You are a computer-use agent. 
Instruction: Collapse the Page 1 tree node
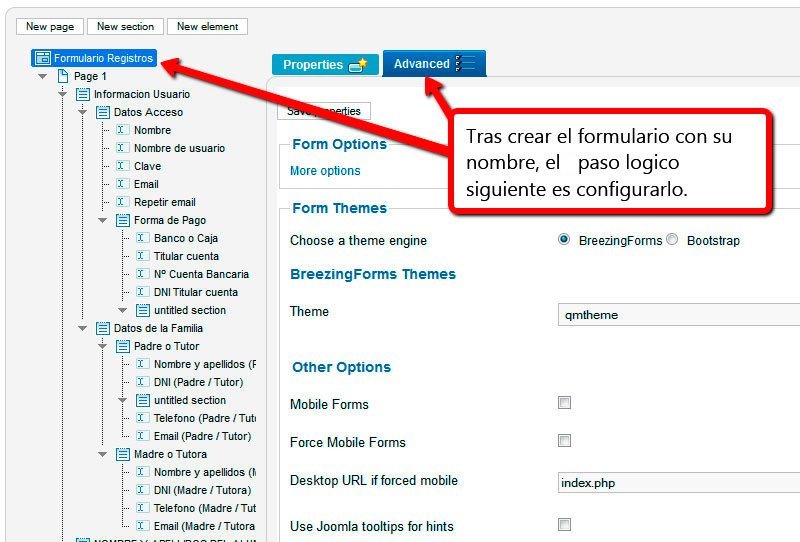(43, 77)
